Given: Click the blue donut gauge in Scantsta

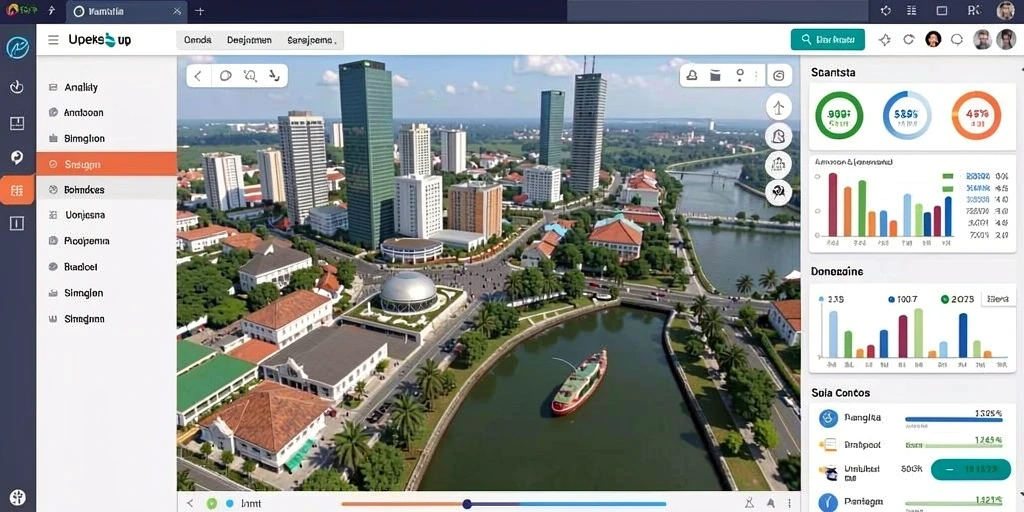Looking at the screenshot, I should (907, 116).
